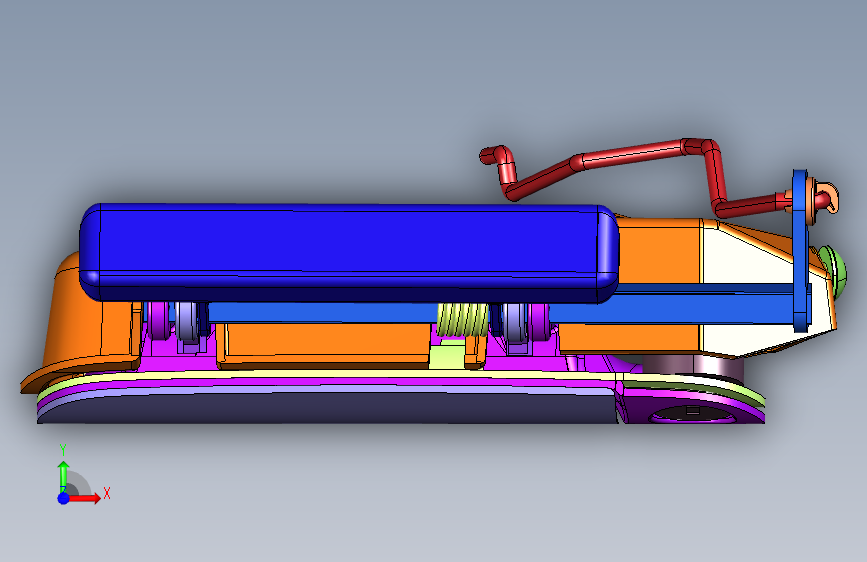Select the large blue handle grip body
Viewport: 867px width, 562px height.
(348, 253)
